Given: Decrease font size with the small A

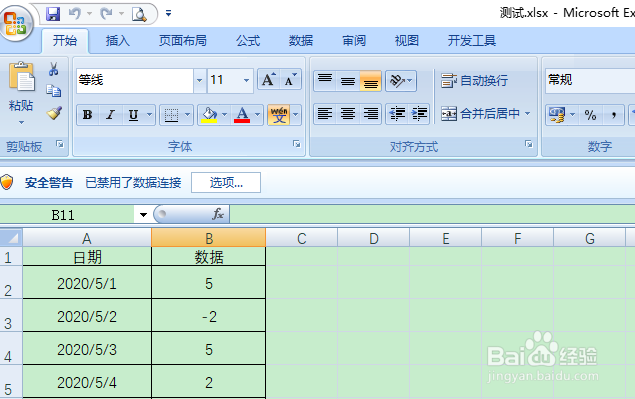Looking at the screenshot, I should click(290, 80).
